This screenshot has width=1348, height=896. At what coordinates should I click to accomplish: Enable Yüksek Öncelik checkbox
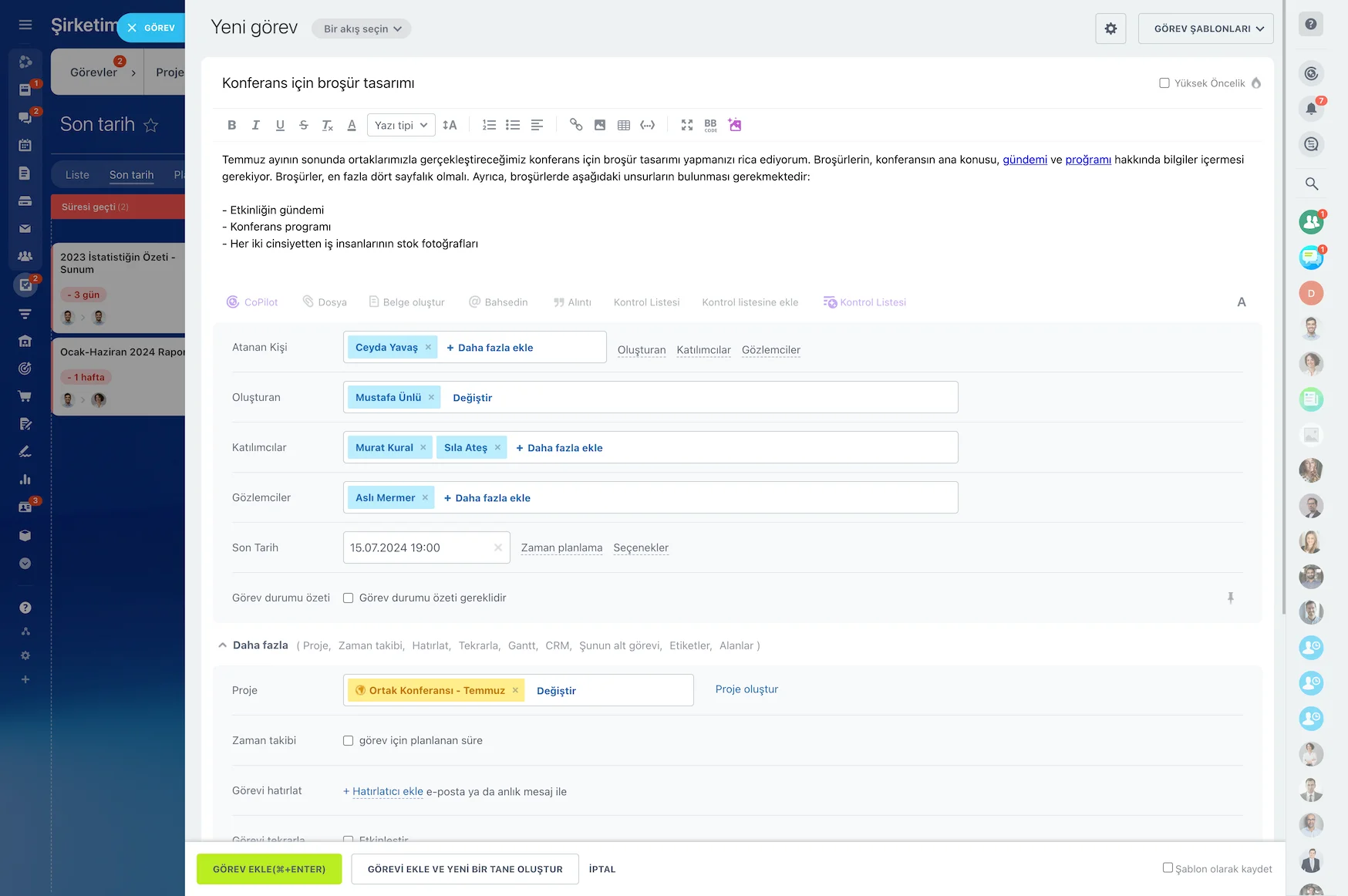tap(1164, 83)
